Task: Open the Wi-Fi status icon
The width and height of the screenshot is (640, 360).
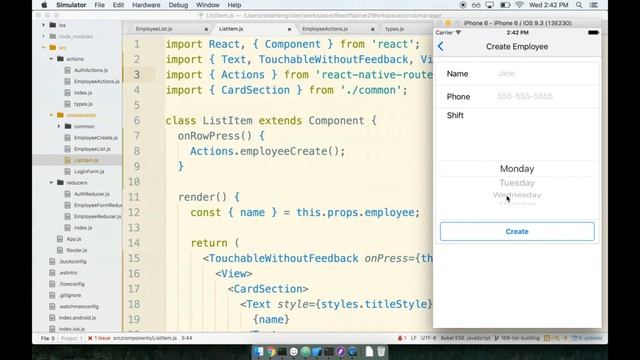Action: (519, 5)
